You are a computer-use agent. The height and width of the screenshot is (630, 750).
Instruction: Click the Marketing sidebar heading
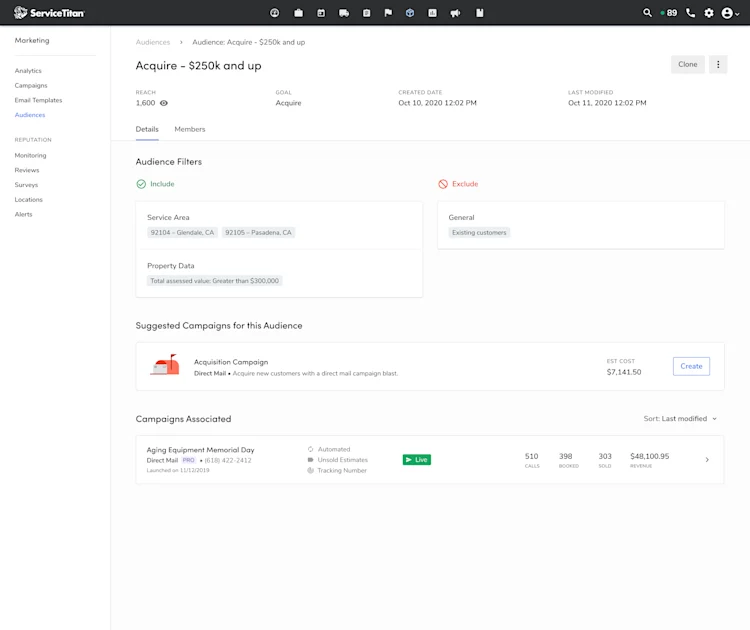pyautogui.click(x=32, y=40)
